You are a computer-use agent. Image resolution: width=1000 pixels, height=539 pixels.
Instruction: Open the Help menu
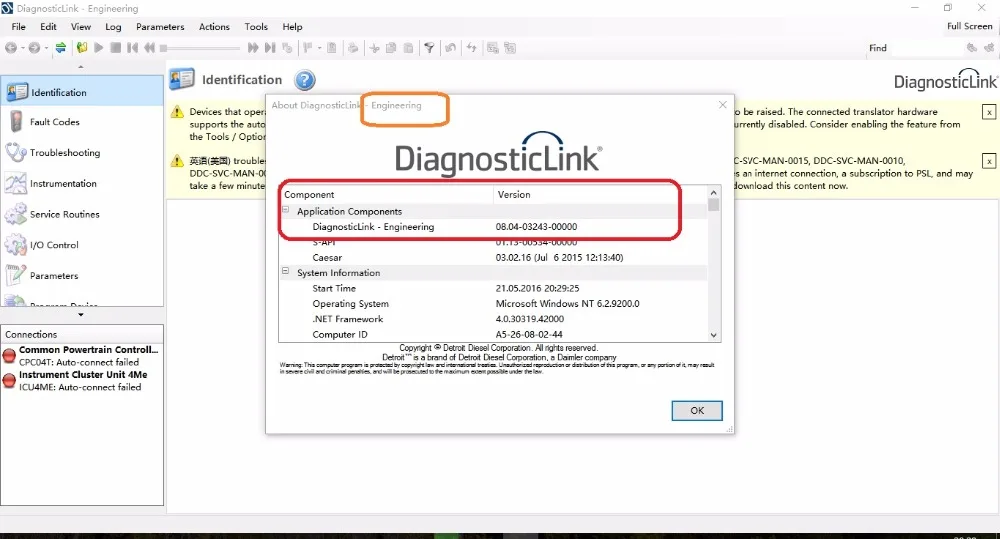[292, 27]
